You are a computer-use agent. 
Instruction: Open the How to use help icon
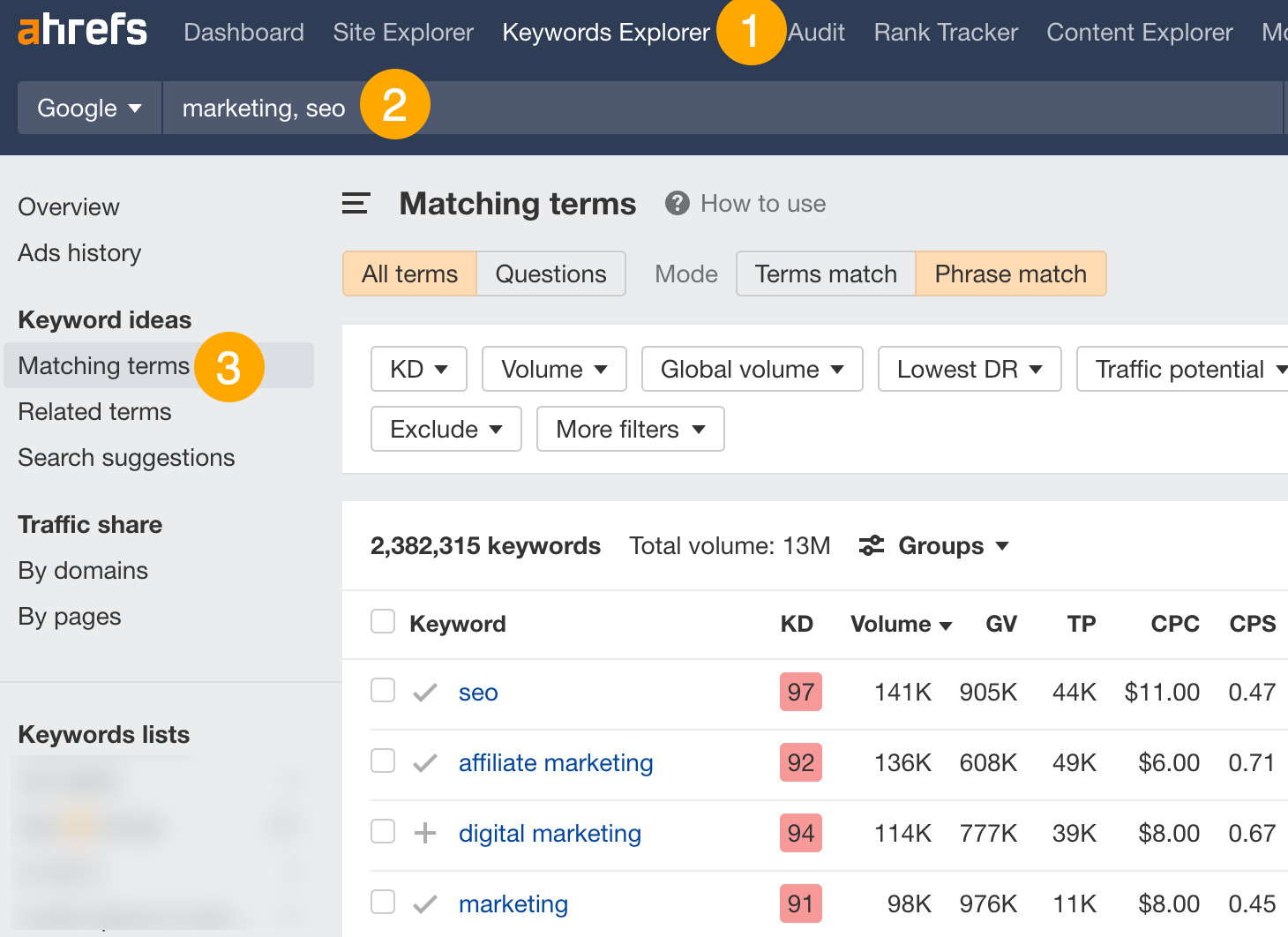[x=677, y=203]
